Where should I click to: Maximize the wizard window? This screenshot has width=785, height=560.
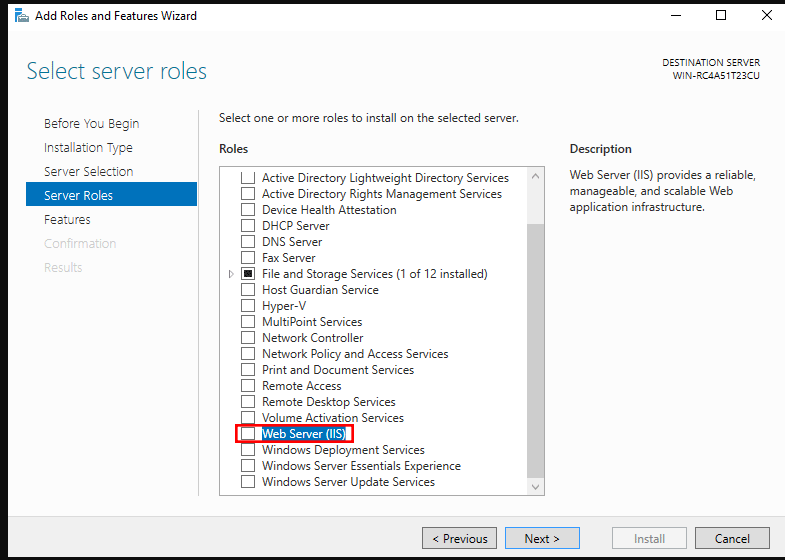pos(721,16)
